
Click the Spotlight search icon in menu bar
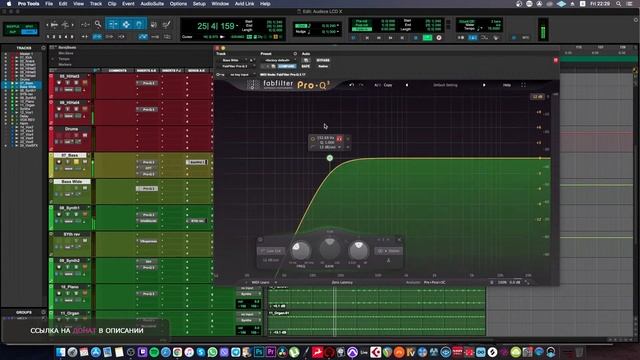618,4
